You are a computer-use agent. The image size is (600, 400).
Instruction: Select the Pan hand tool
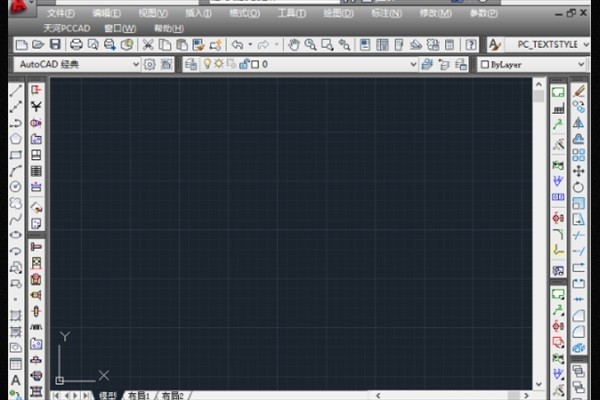click(x=293, y=45)
